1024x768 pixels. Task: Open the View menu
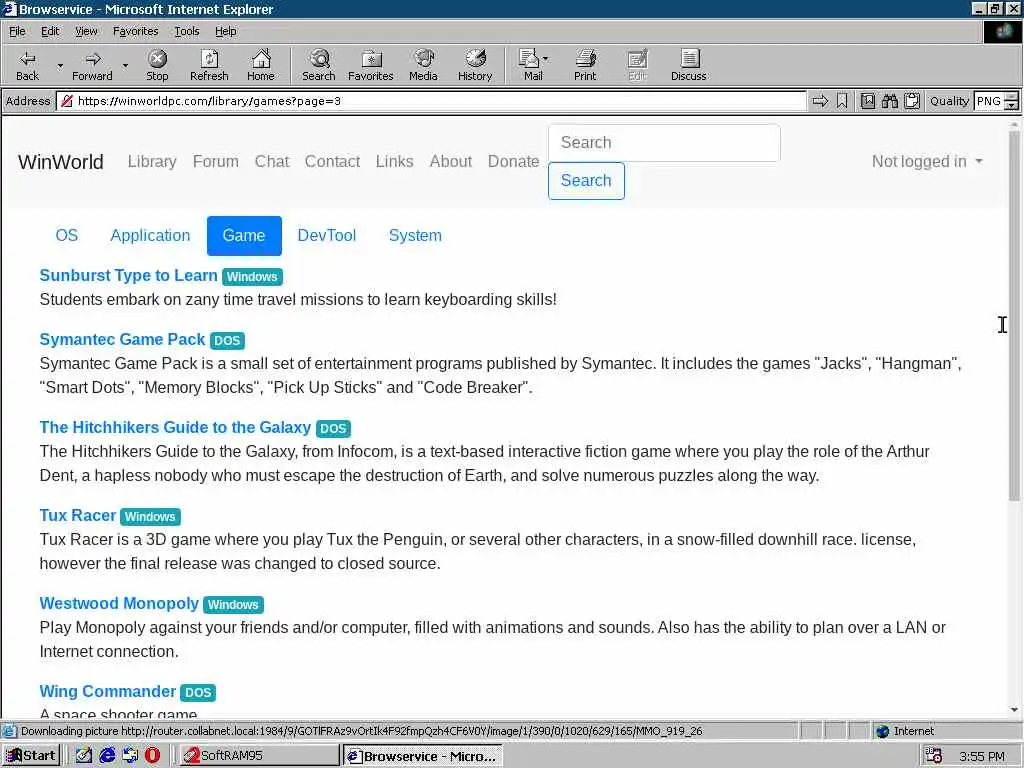click(86, 31)
